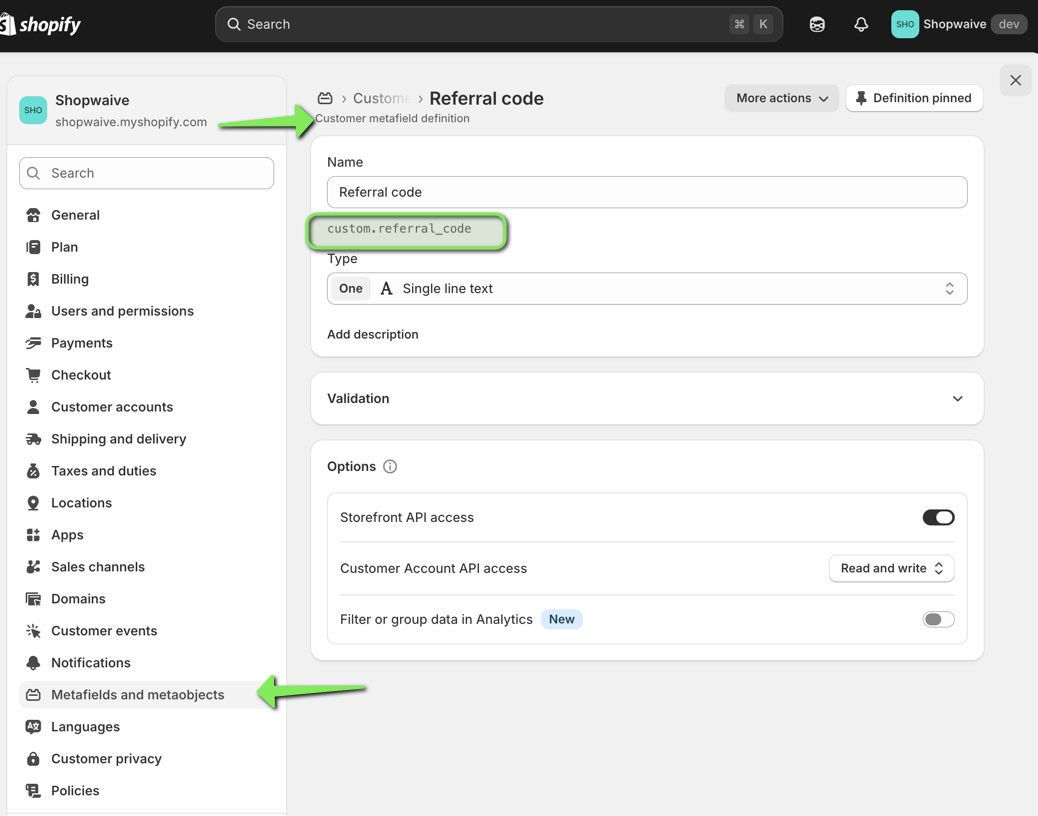Viewport: 1038px width, 816px height.
Task: Toggle the Definition pinned button
Action: pos(914,98)
